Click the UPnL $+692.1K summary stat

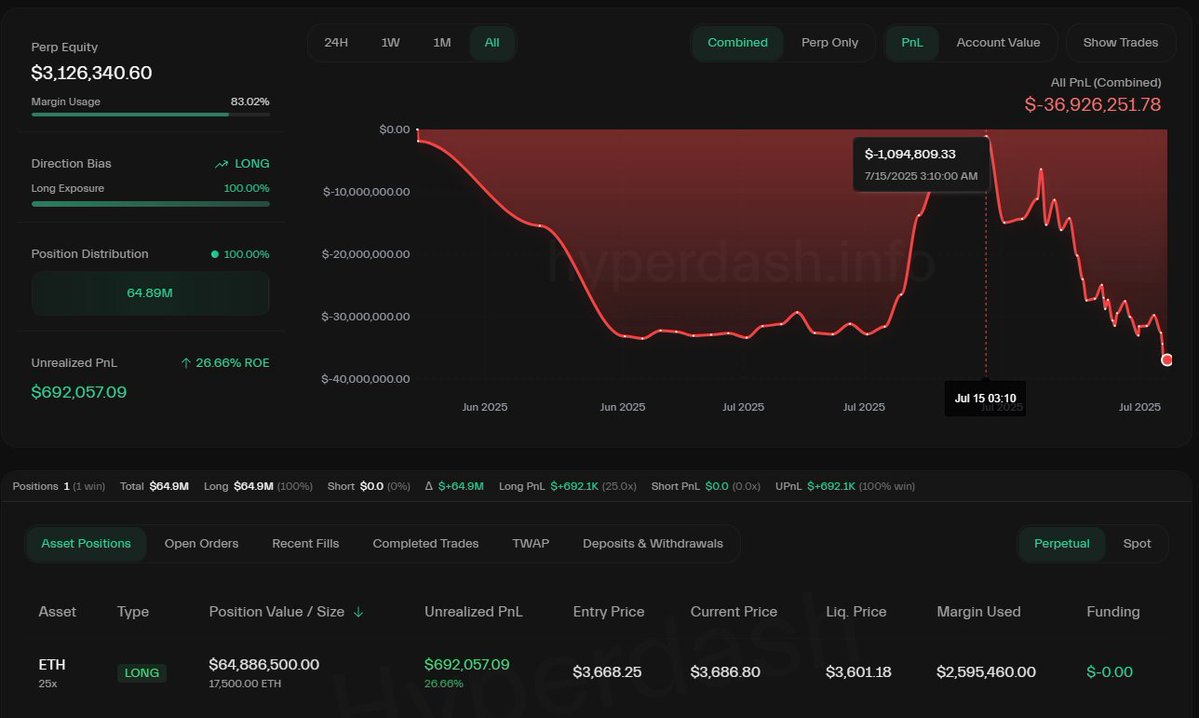tap(845, 486)
